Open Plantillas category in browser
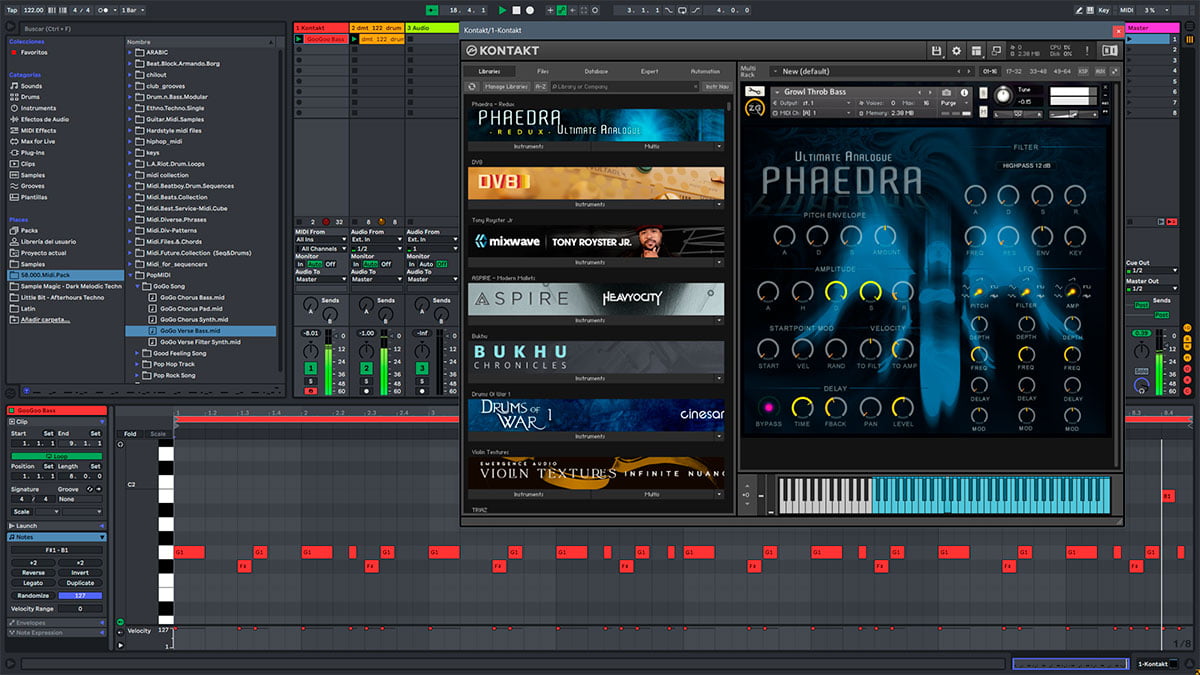 (34, 197)
